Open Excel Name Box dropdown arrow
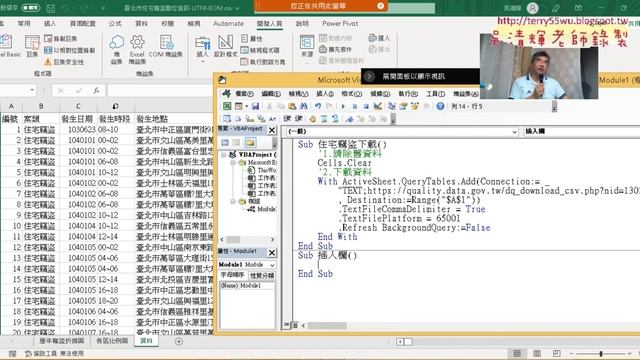The height and width of the screenshot is (360, 640). 32,90
